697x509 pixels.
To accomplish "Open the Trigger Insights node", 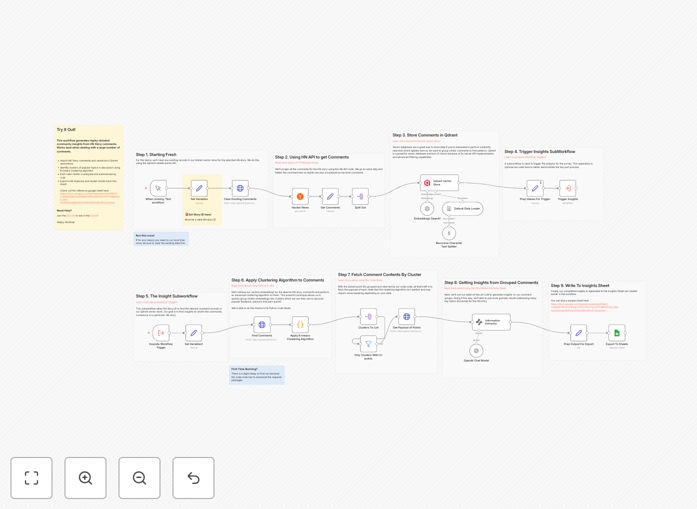I will pyautogui.click(x=568, y=188).
